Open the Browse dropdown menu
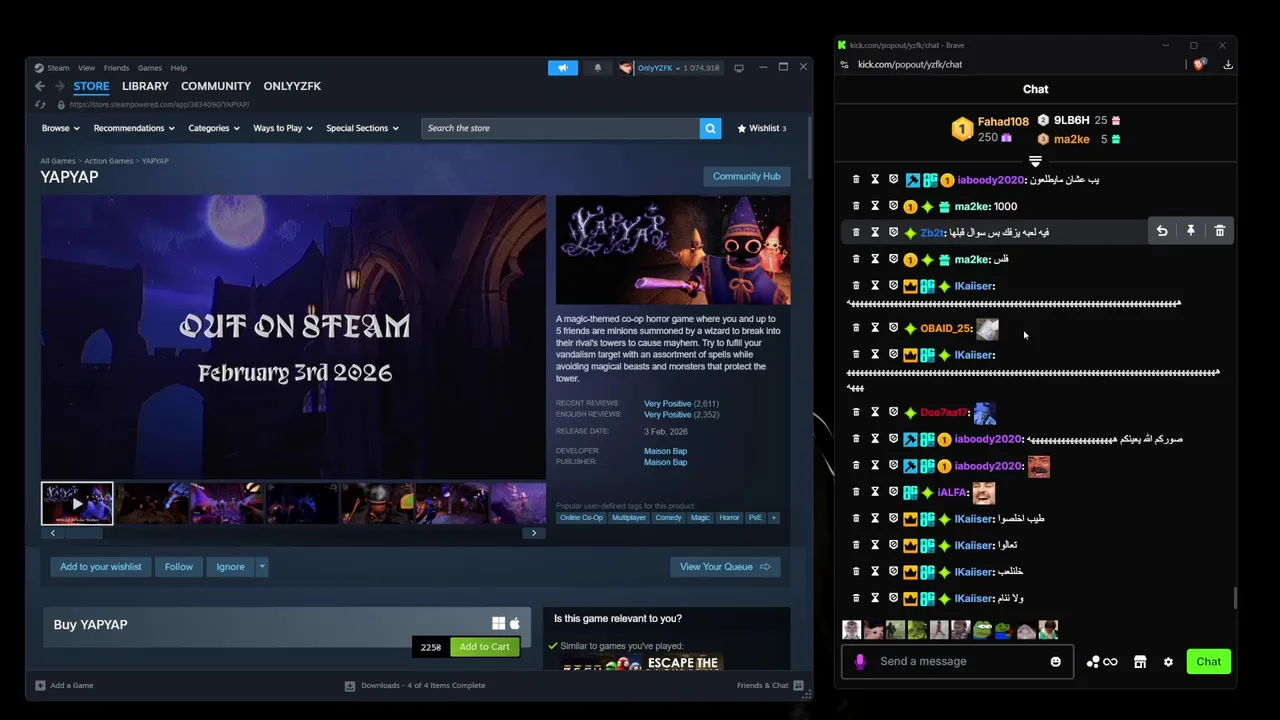The width and height of the screenshot is (1280, 720). click(x=59, y=128)
